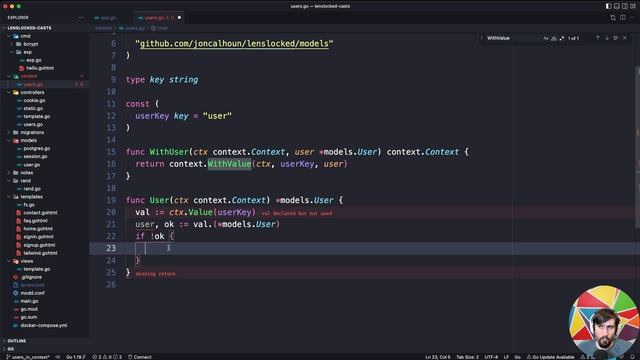Toggle Match Whole Word in find widget
This screenshot has height=360, width=640.
(554, 38)
